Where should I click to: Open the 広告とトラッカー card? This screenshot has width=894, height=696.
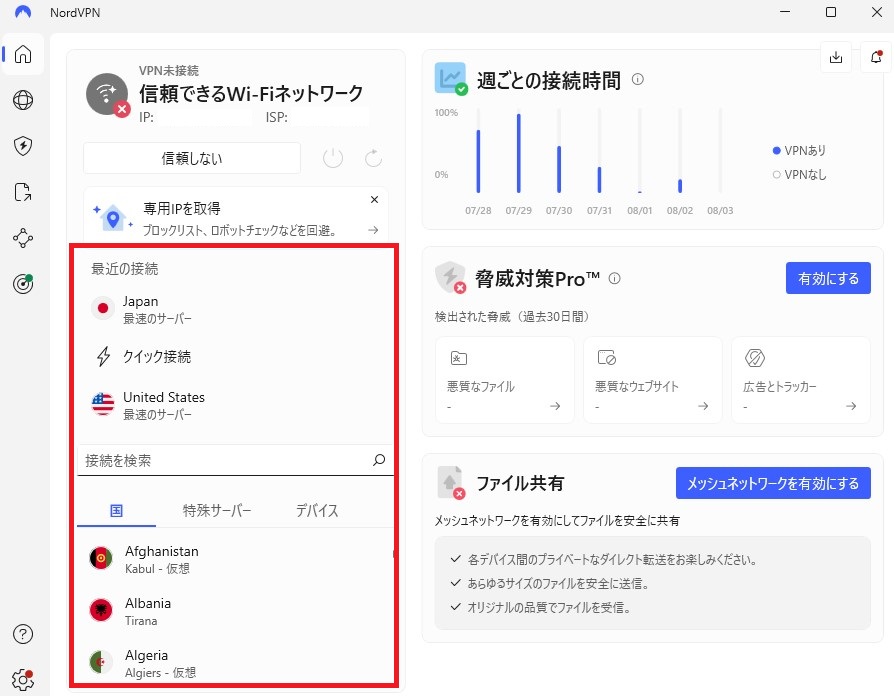coord(800,380)
